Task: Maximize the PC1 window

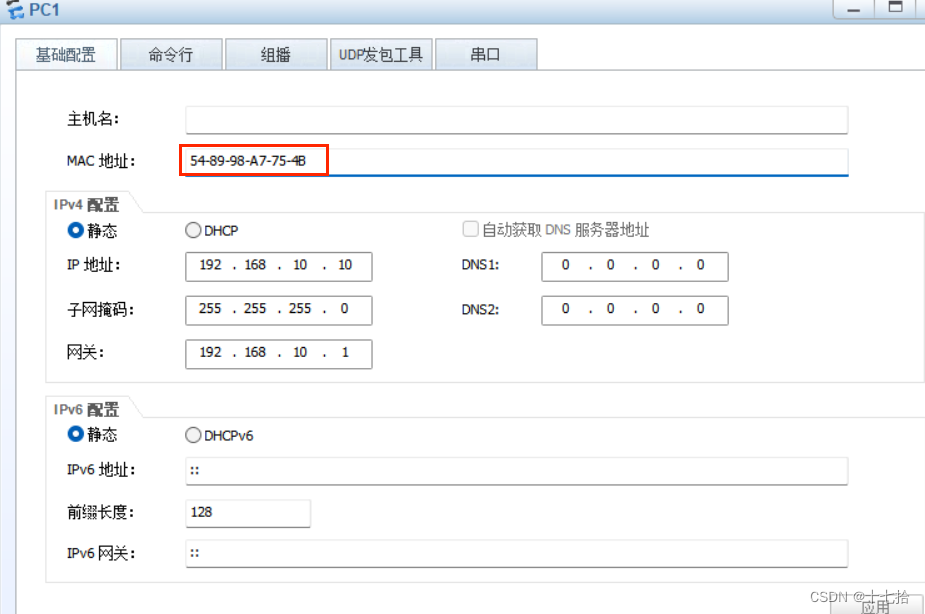Action: 896,8
